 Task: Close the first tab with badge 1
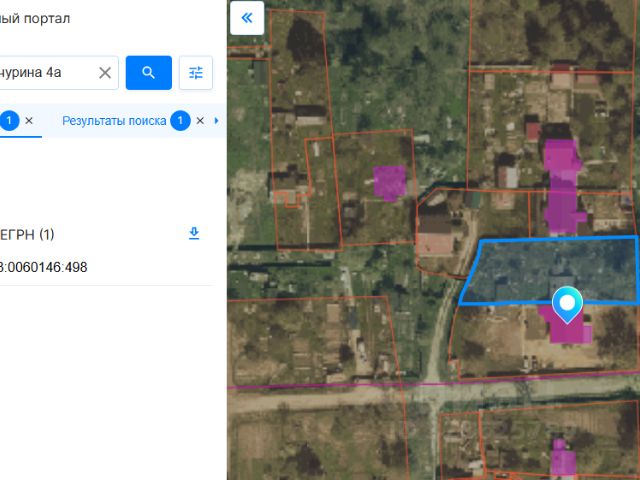point(29,121)
